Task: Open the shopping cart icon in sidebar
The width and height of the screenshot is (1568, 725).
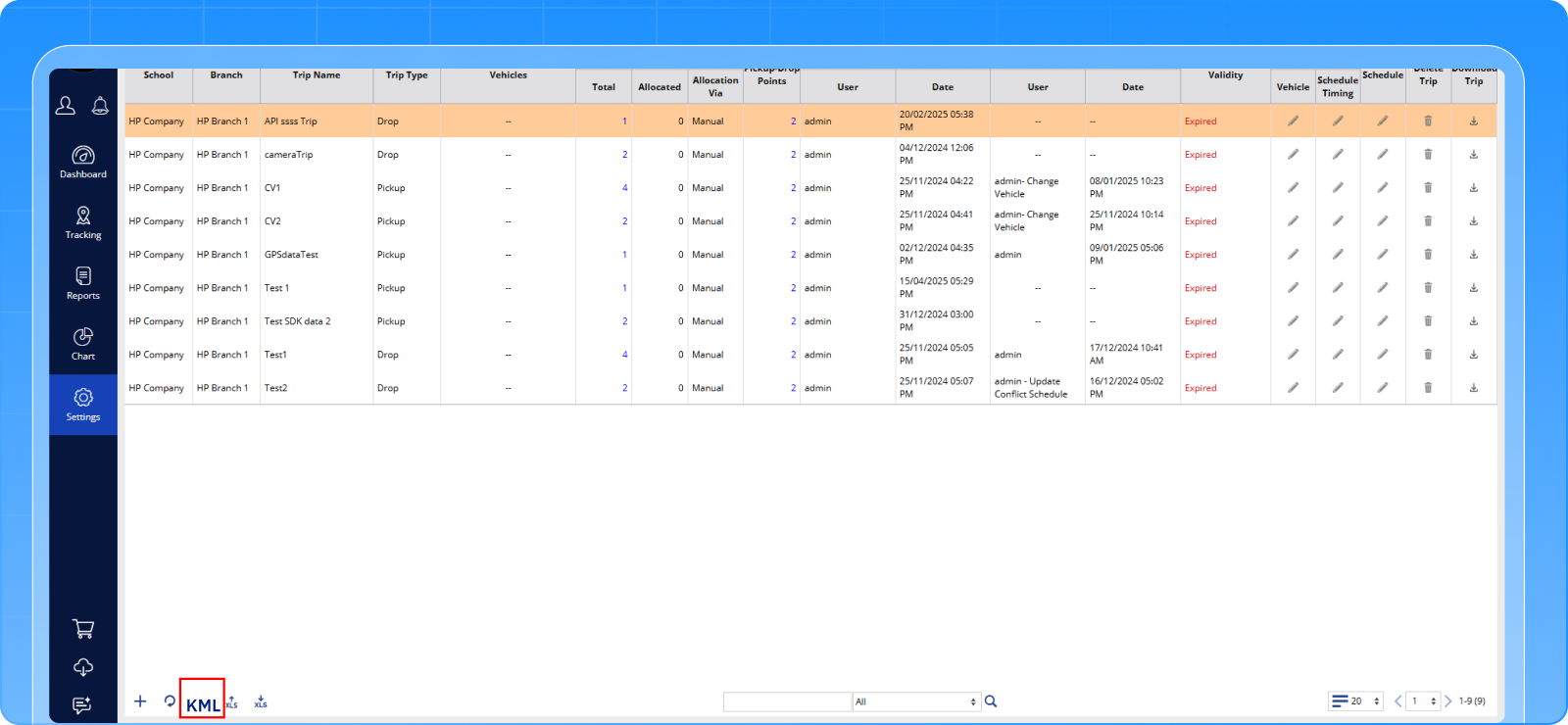Action: 83,629
